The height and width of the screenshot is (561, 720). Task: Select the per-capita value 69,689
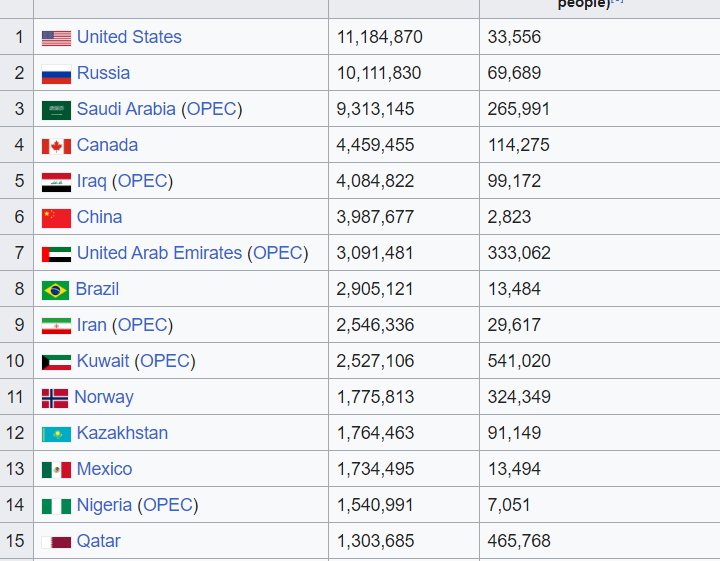pos(514,73)
